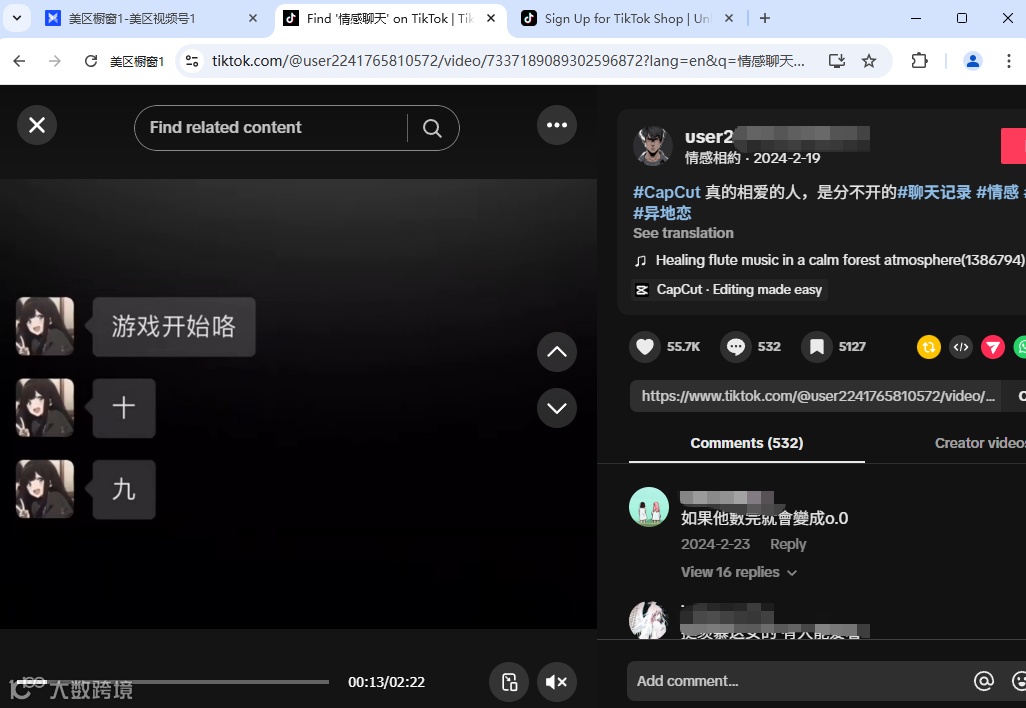Open Chrome profile avatar icon
1026x708 pixels.
pos(973,62)
